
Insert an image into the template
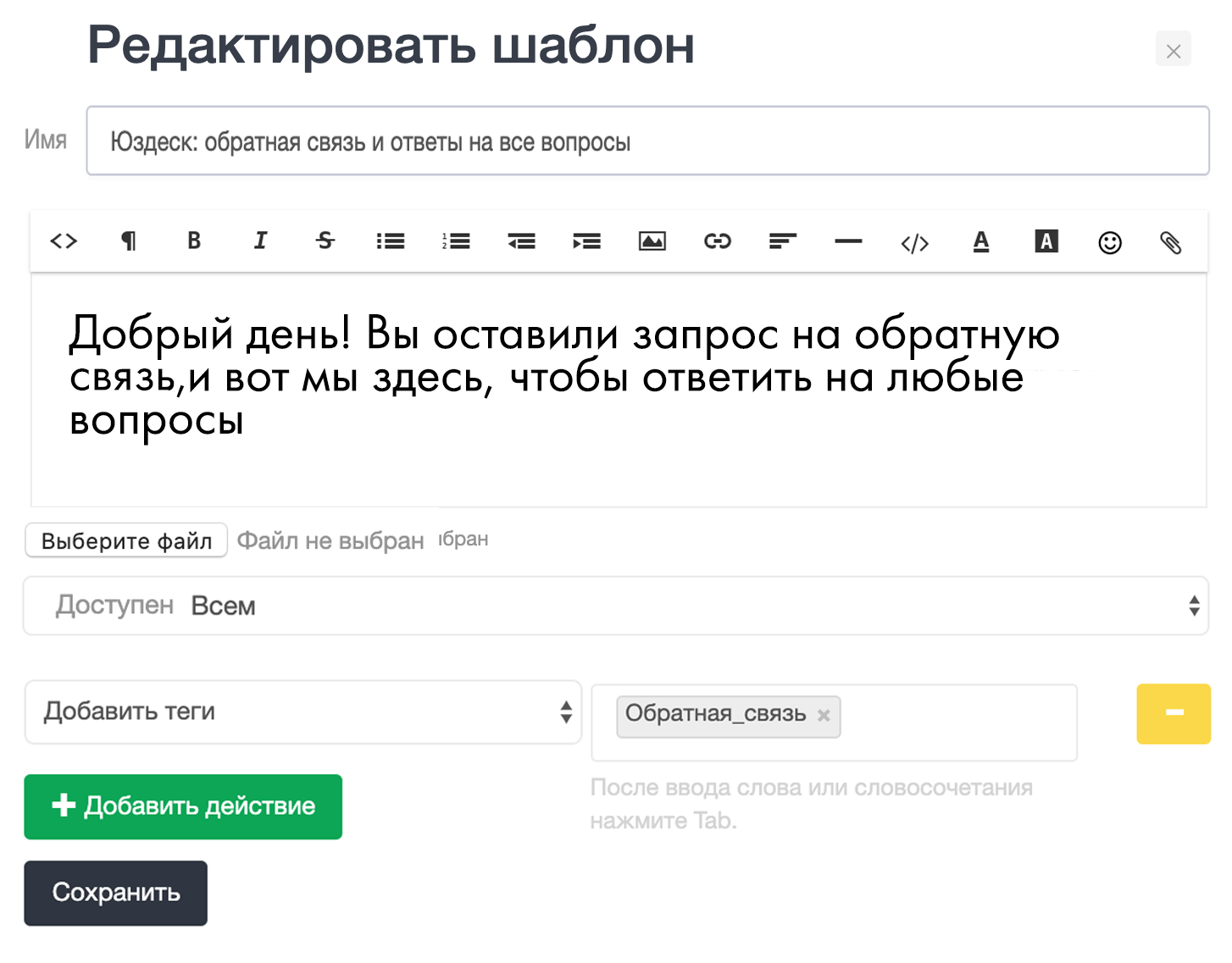point(652,241)
